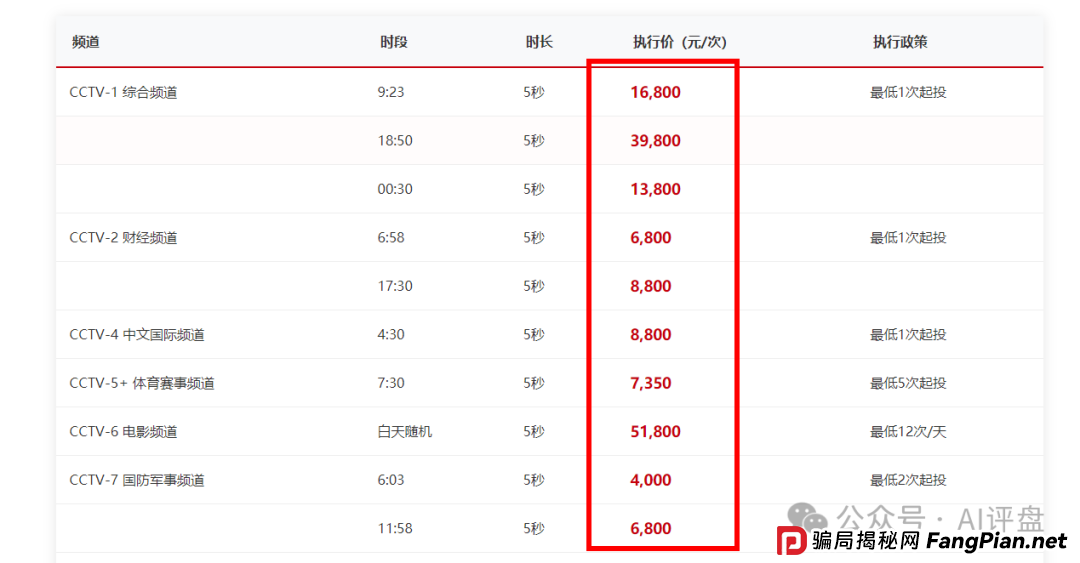The height and width of the screenshot is (563, 1080).
Task: Select the CCTV-2 财经频道 channel name
Action: [123, 238]
